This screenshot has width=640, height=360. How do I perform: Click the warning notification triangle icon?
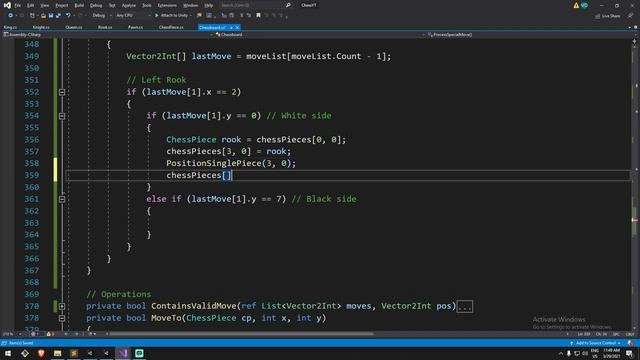(x=576, y=5)
